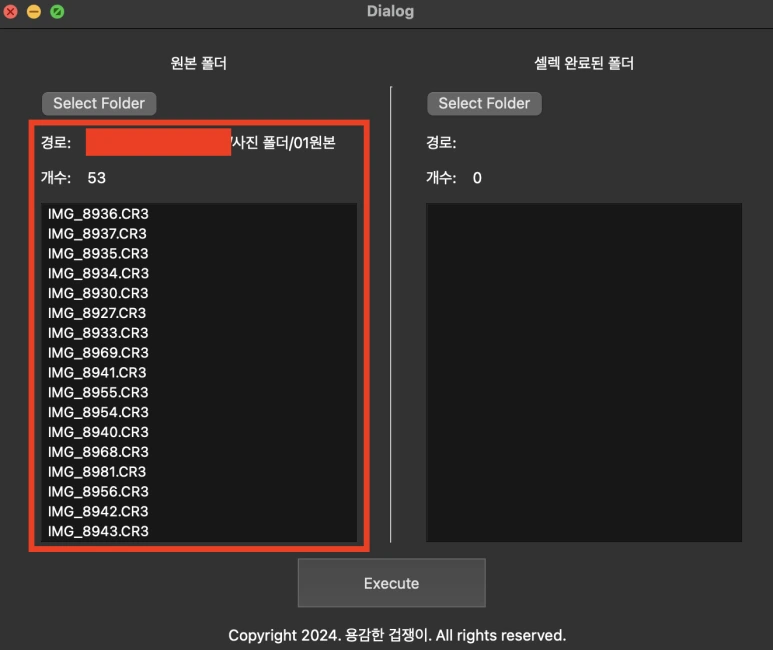Select IMG_8955.CR3 in file list
This screenshot has height=650, width=773.
(199, 392)
